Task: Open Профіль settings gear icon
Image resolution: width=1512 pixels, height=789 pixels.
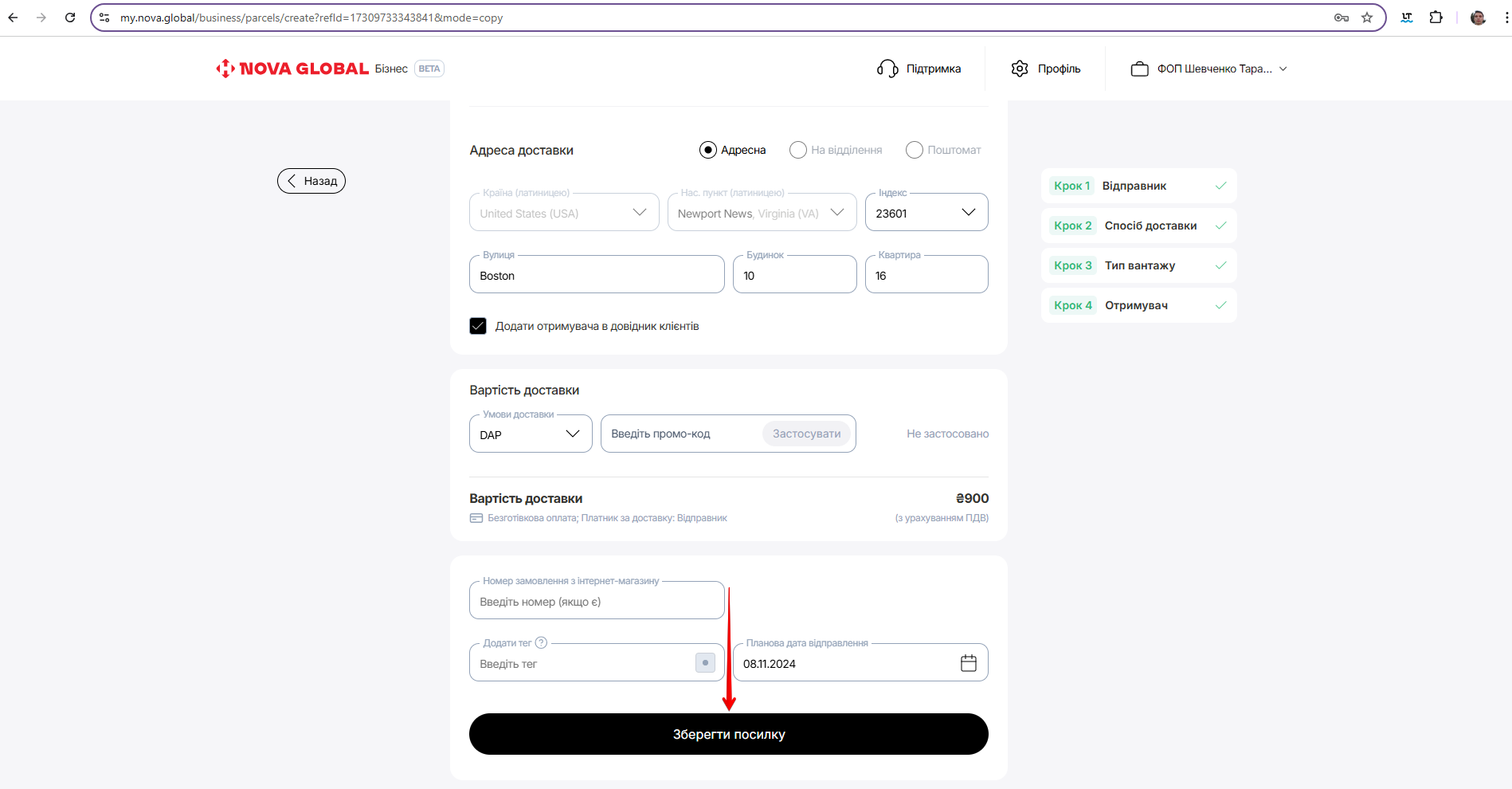Action: [1020, 69]
